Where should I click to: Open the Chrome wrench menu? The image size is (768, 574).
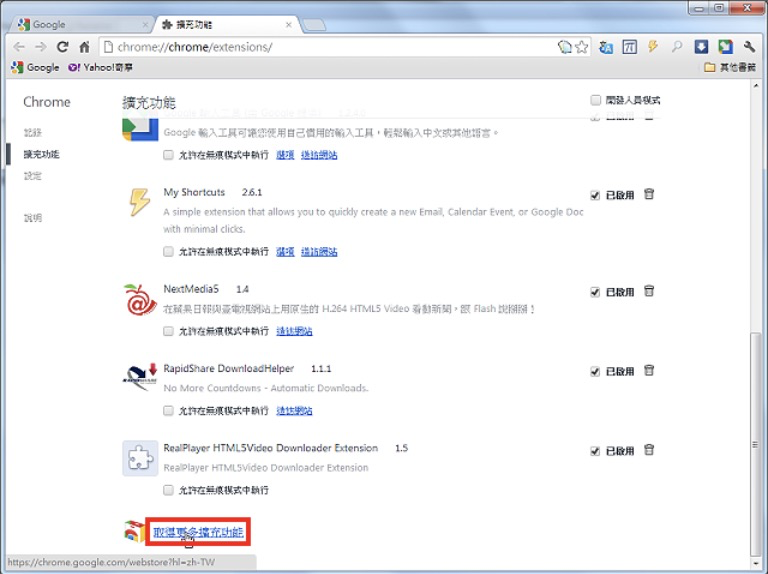tap(749, 47)
